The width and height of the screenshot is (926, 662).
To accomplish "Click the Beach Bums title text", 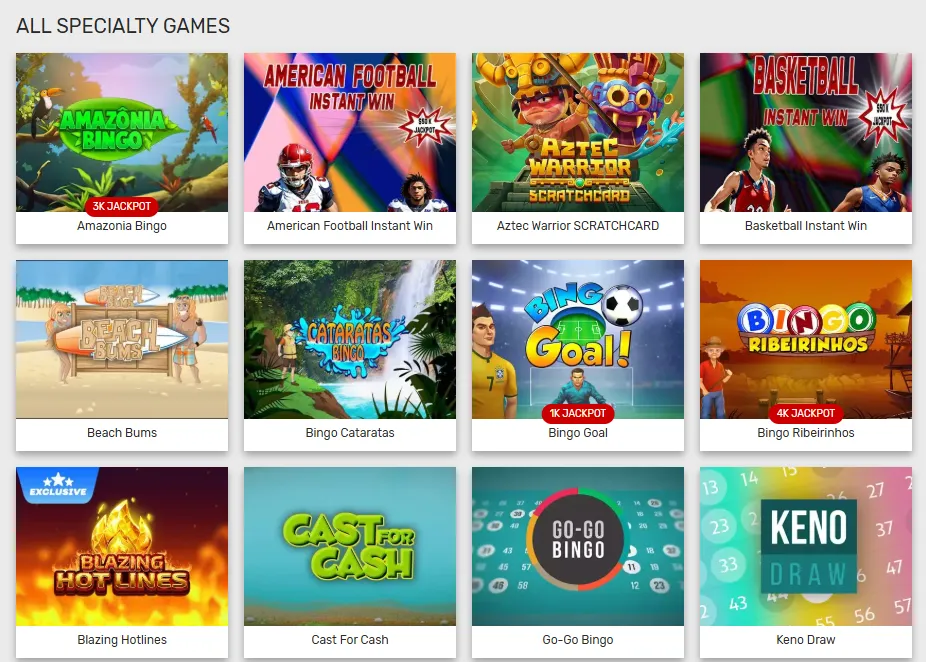I will coord(122,433).
